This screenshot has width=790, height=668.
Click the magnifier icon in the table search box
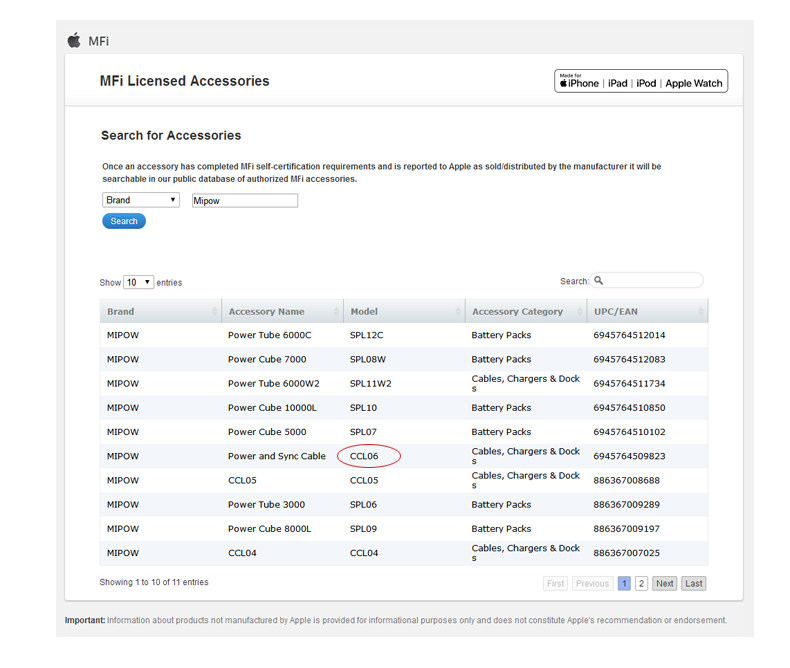coord(599,280)
